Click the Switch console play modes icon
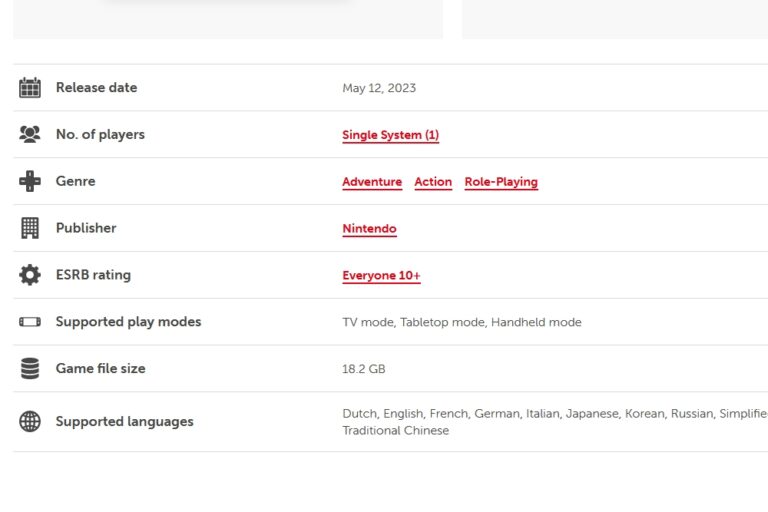Image resolution: width=768 pixels, height=512 pixels. coord(30,322)
